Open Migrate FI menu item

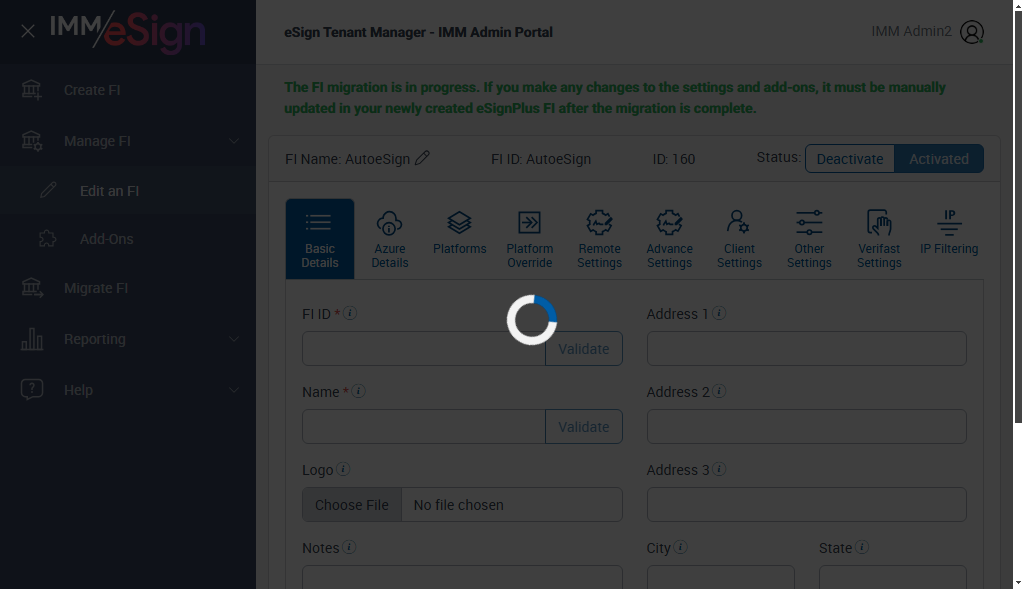pos(128,288)
